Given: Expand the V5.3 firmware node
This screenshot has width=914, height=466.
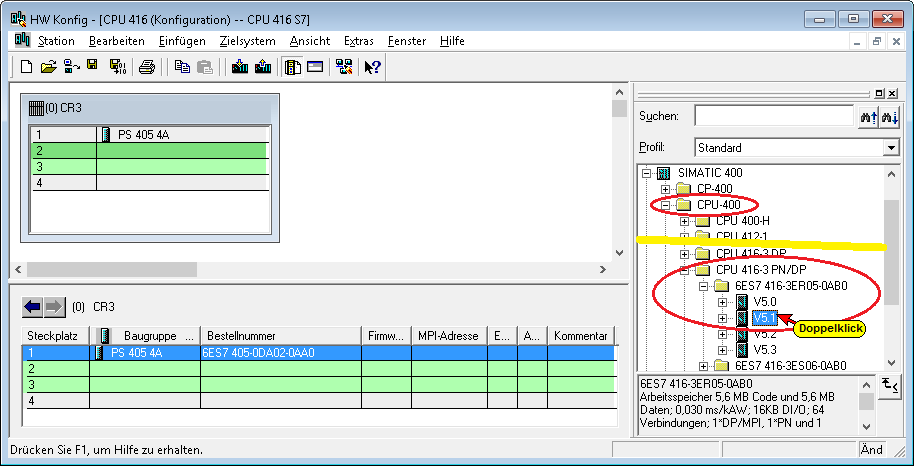Looking at the screenshot, I should tap(723, 351).
